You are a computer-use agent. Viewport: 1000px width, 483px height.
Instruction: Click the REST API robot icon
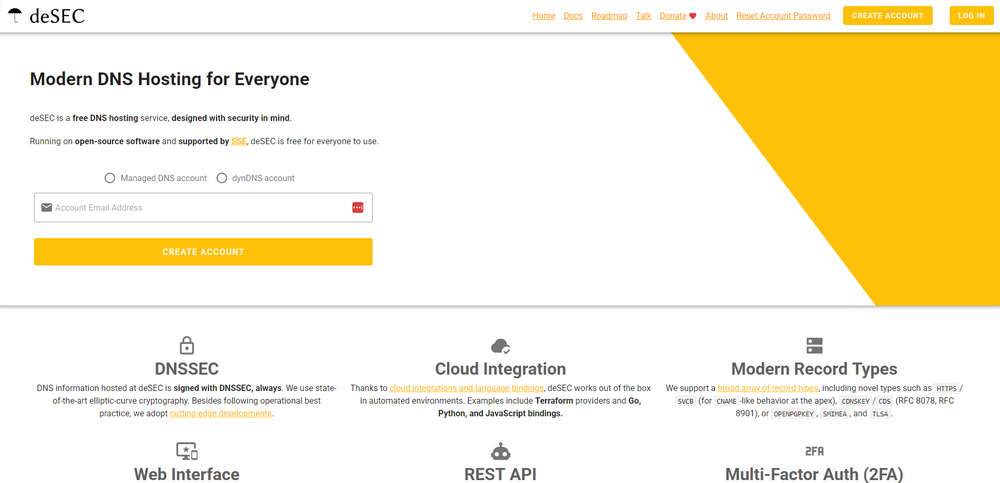tap(501, 452)
